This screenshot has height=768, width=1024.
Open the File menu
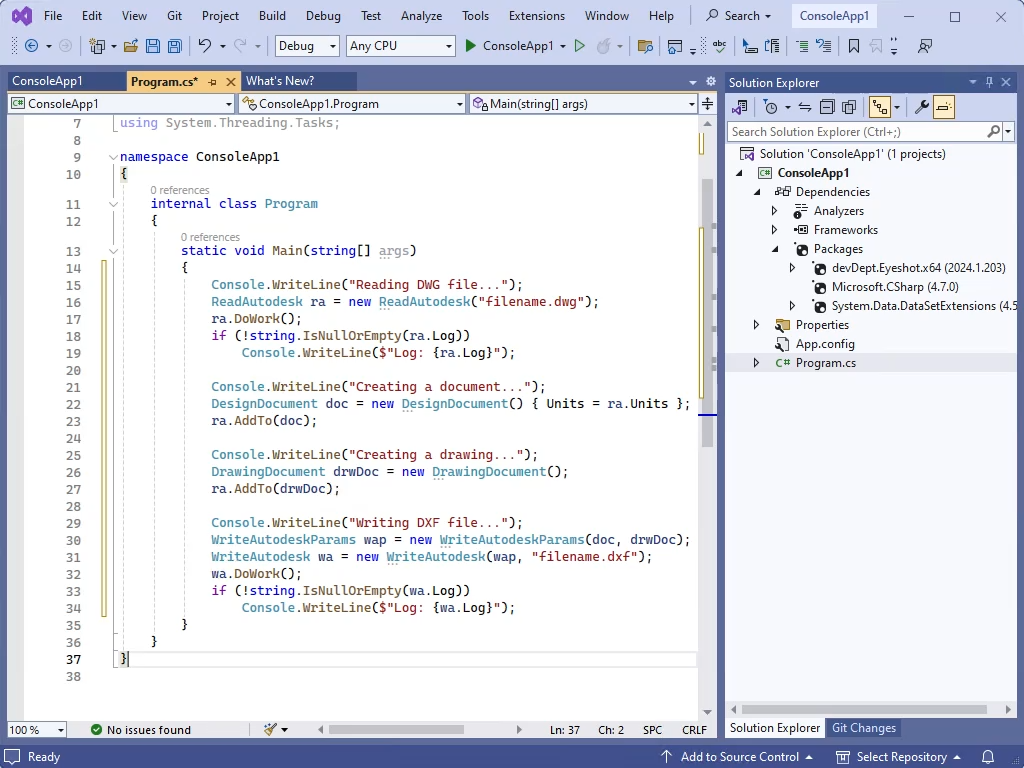53,16
